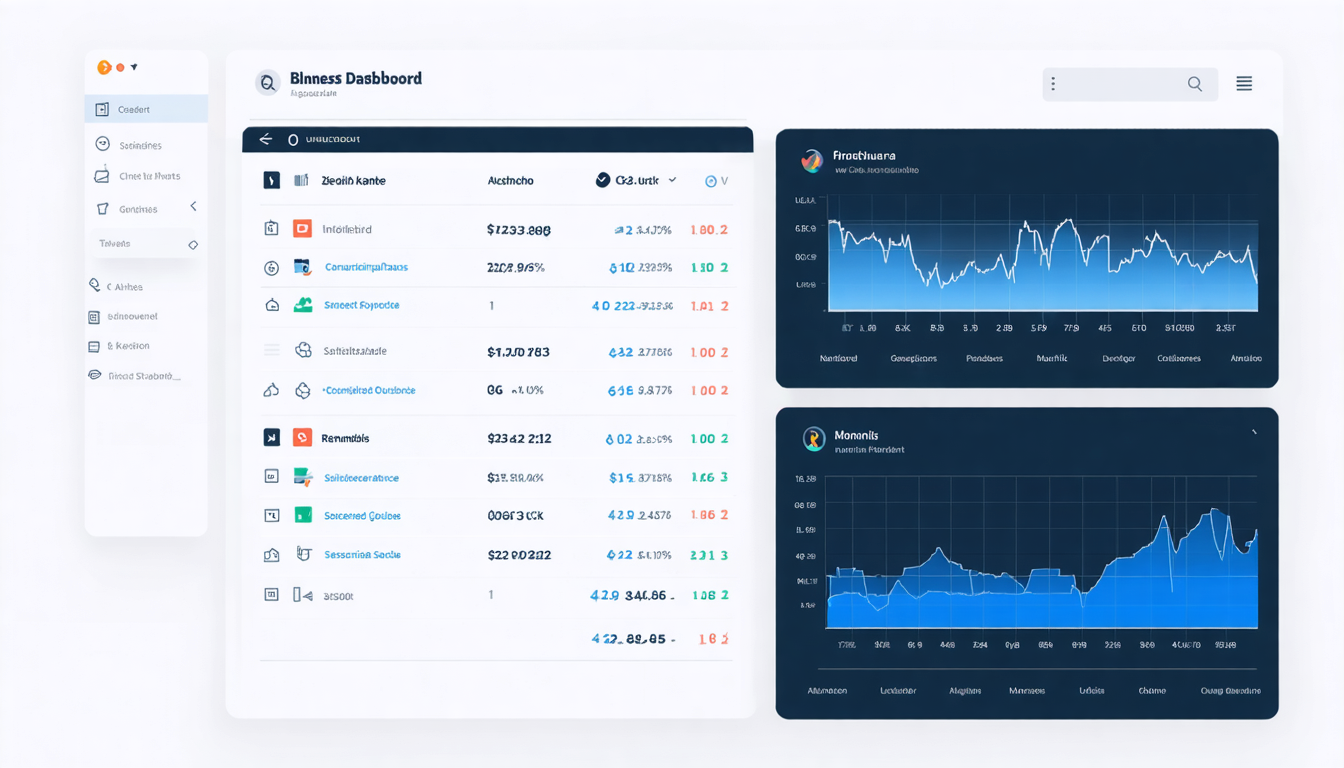Toggle the leading box in the 'Sorcered Goubee' row
Image resolution: width=1344 pixels, height=768 pixels.
pyautogui.click(x=271, y=516)
